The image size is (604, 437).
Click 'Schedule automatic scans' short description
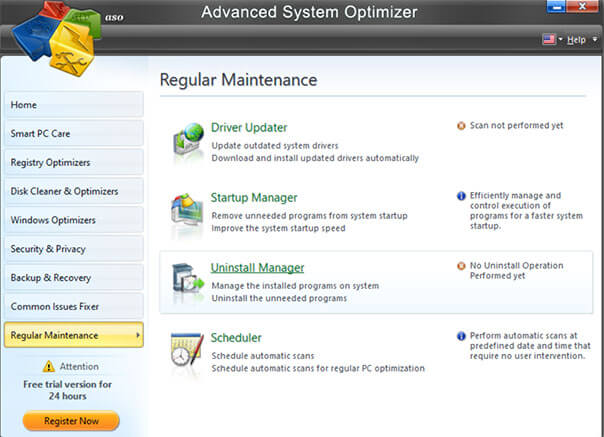coord(263,356)
